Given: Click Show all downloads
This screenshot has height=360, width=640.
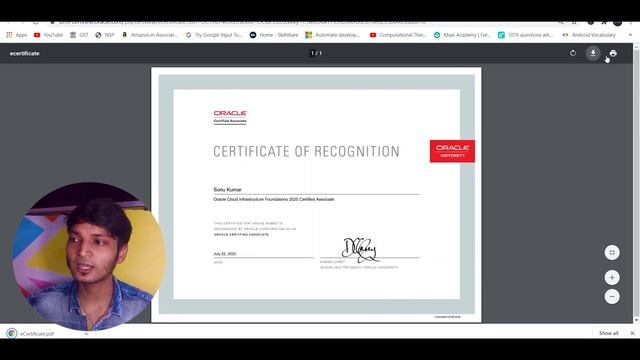Looking at the screenshot, I should 609,333.
